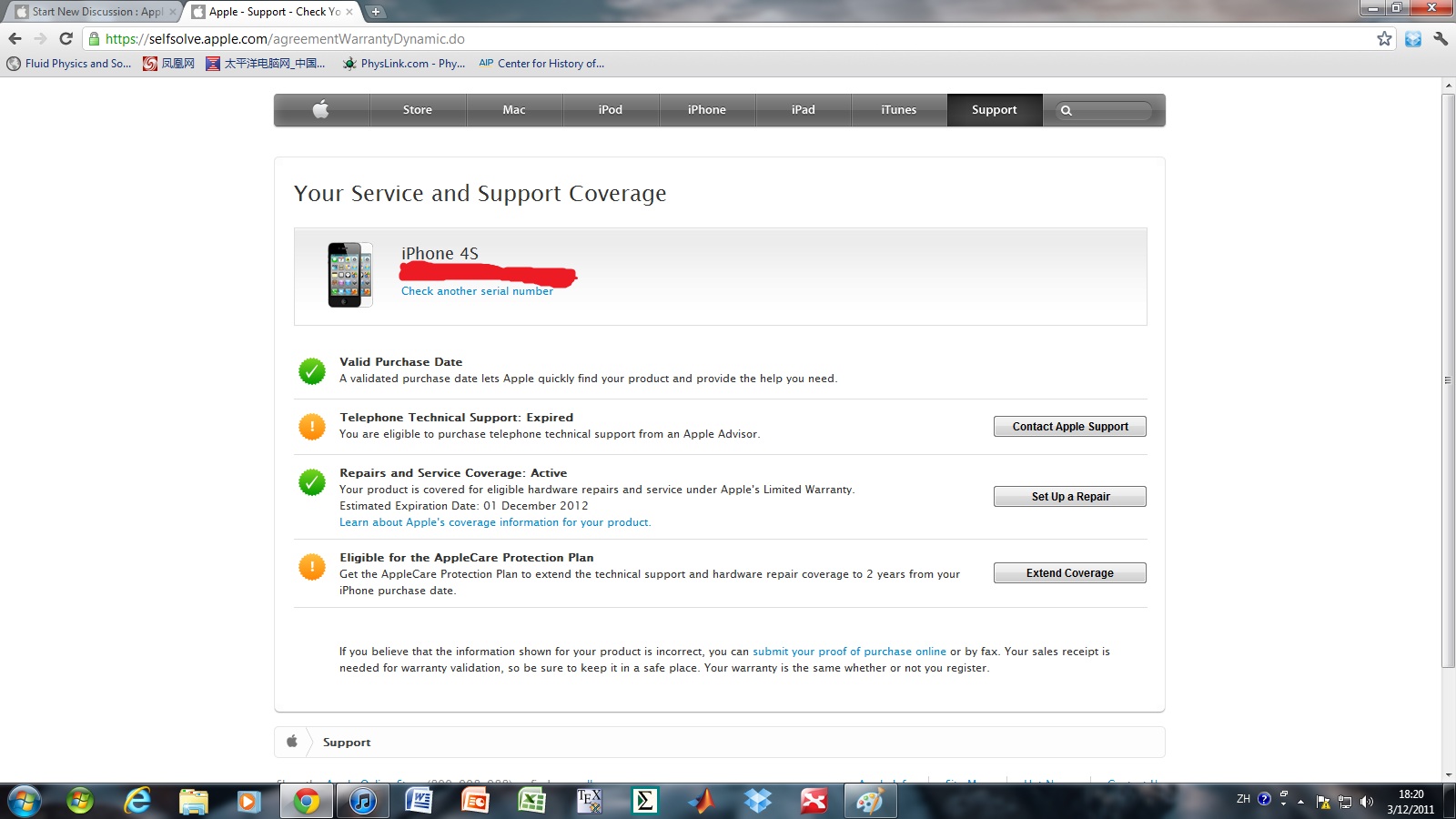
Task: Open the Center for History bookmark
Action: (541, 64)
